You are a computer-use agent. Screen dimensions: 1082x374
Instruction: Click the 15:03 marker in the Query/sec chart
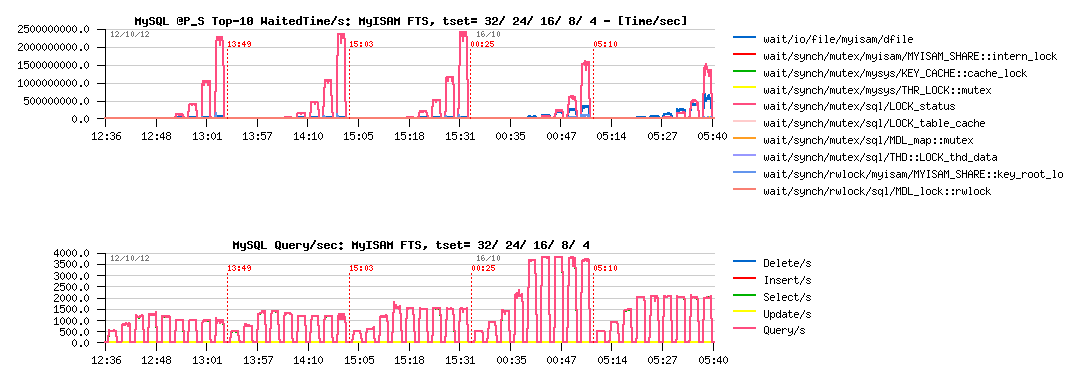tap(361, 268)
